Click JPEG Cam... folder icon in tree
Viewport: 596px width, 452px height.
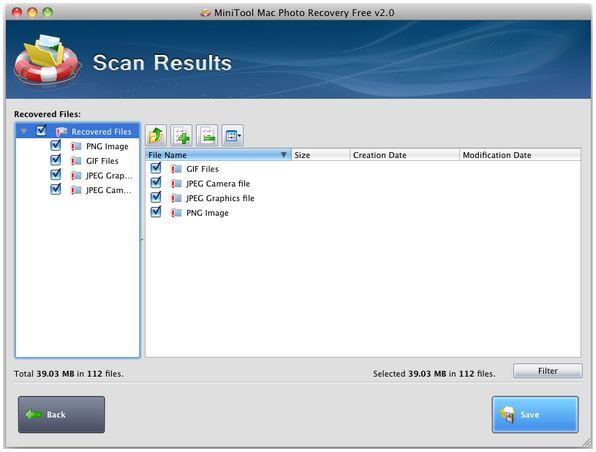76,190
